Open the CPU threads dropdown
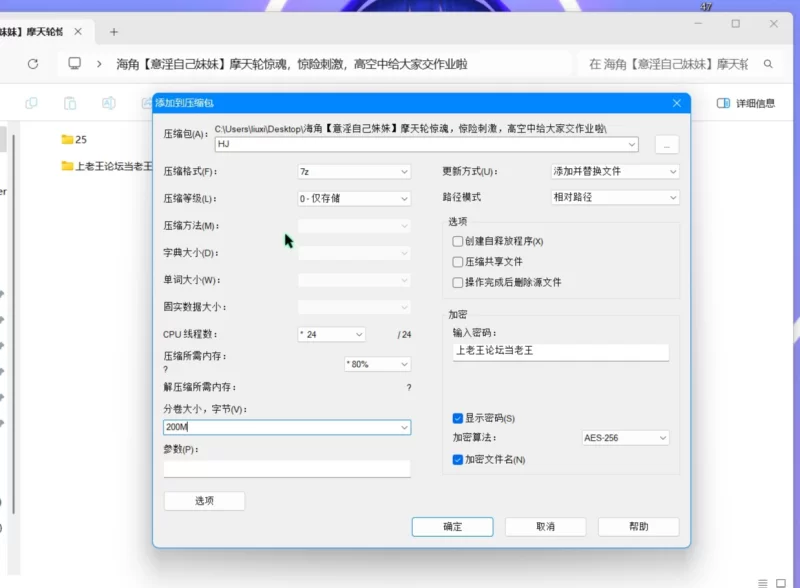Image resolution: width=800 pixels, height=588 pixels. 332,334
